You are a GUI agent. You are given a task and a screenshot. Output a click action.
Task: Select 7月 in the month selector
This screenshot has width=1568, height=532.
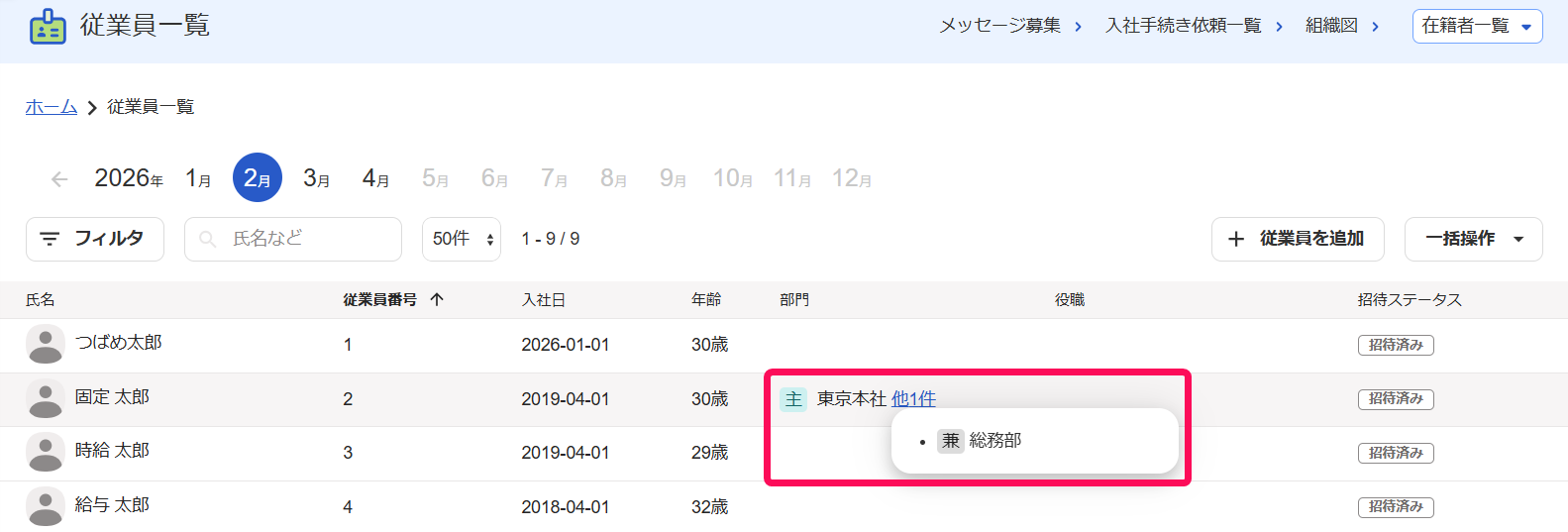[555, 178]
